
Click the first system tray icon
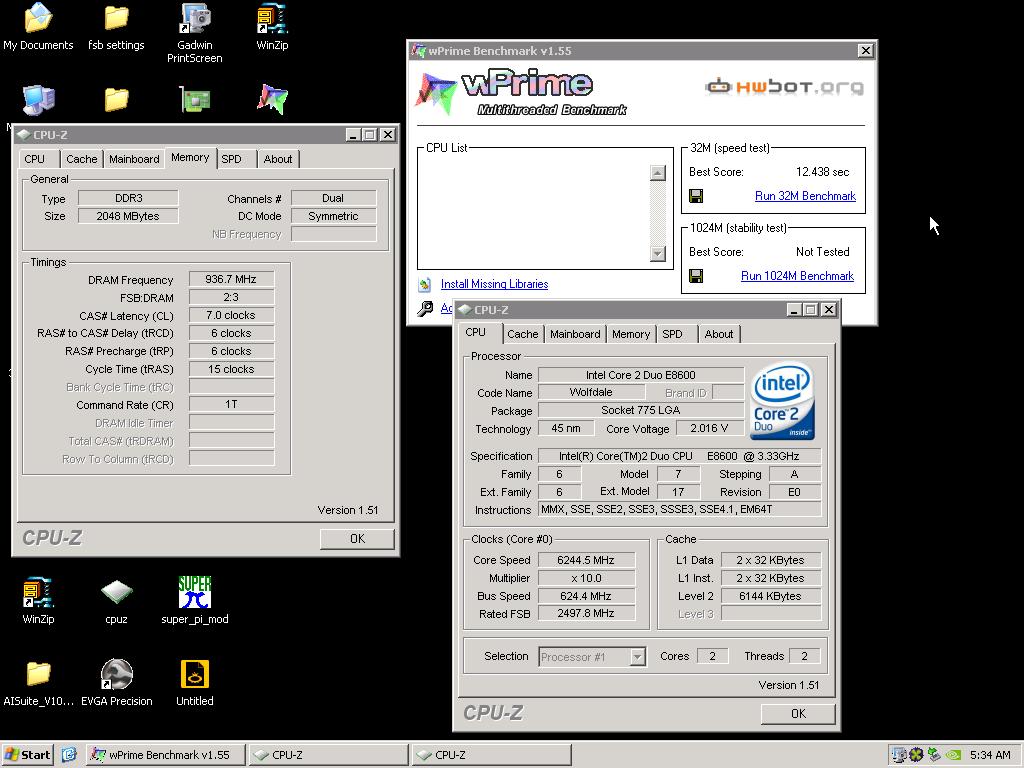[899, 755]
